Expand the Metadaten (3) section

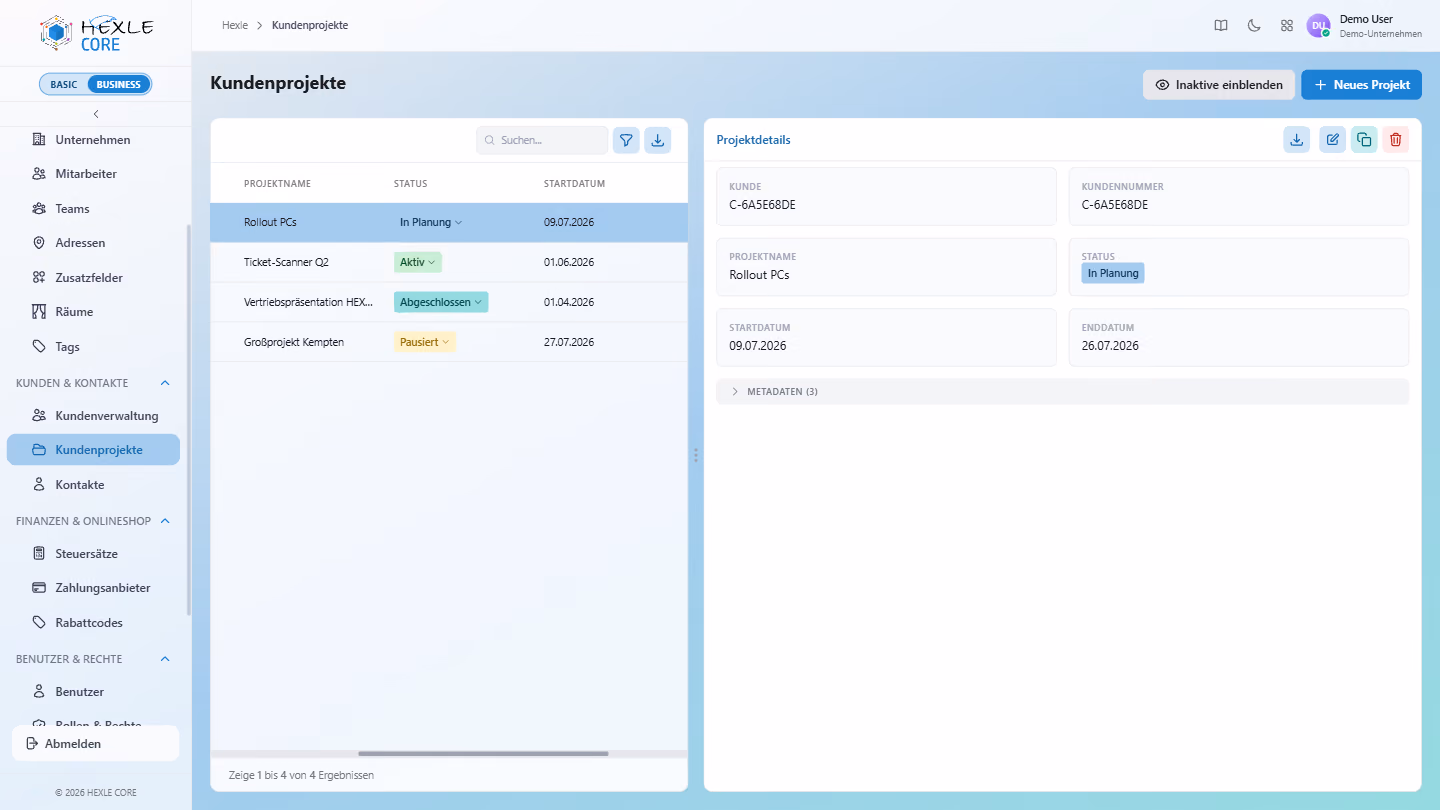(x=1062, y=392)
